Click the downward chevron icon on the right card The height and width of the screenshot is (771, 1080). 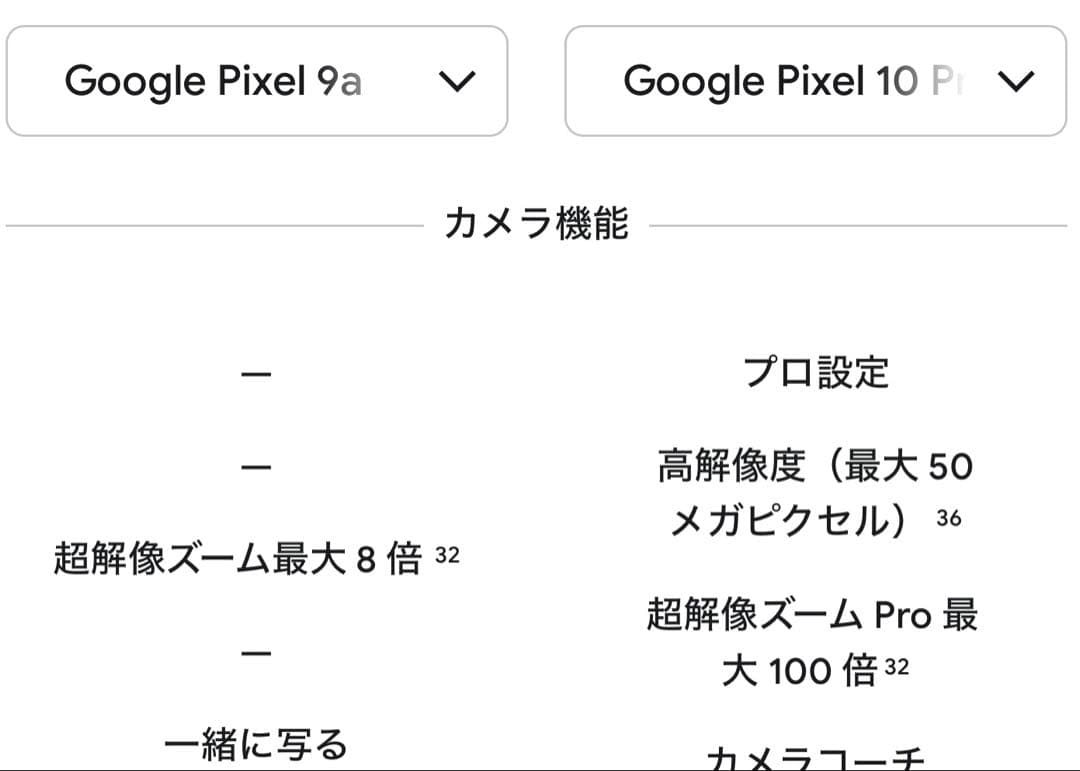pyautogui.click(x=1015, y=81)
